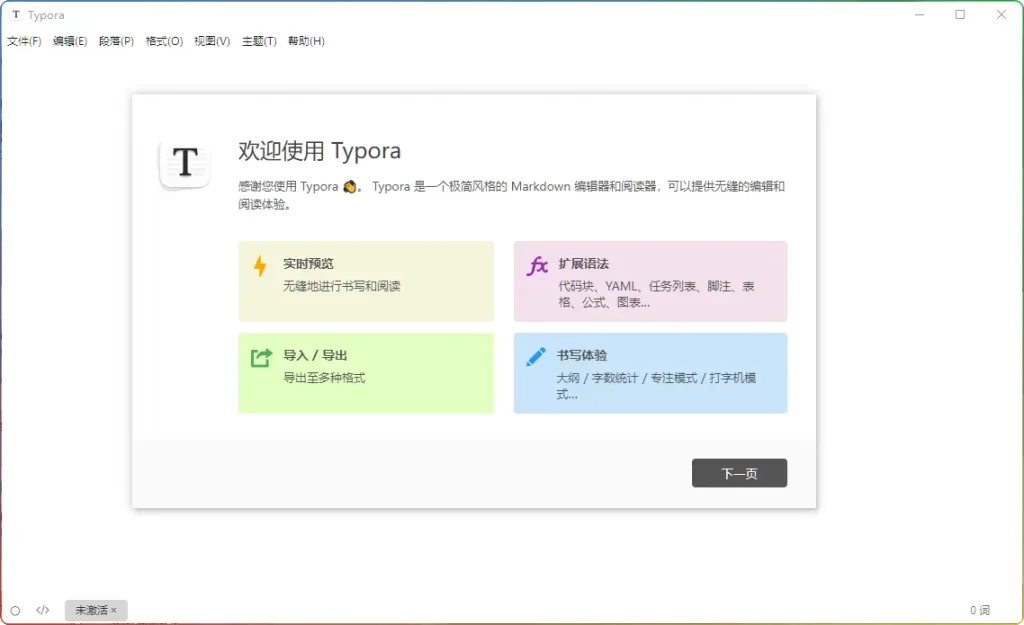This screenshot has width=1024, height=625.
Task: Click the blue pencil icon for 书写体验
Action: 536,356
